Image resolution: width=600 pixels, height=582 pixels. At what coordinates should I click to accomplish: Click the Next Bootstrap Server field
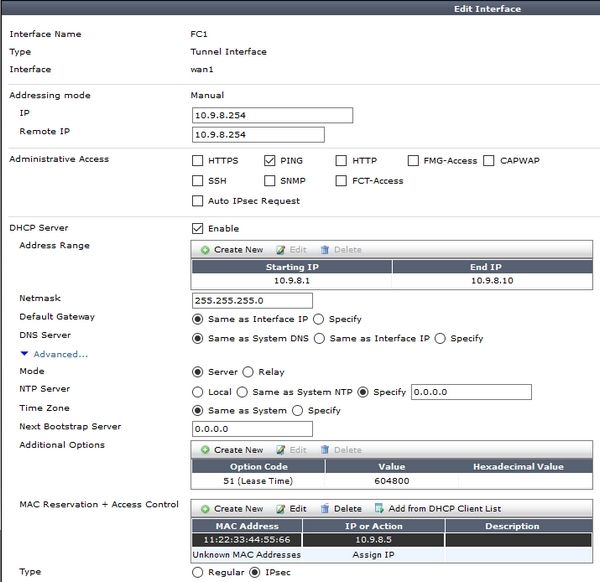(x=252, y=429)
